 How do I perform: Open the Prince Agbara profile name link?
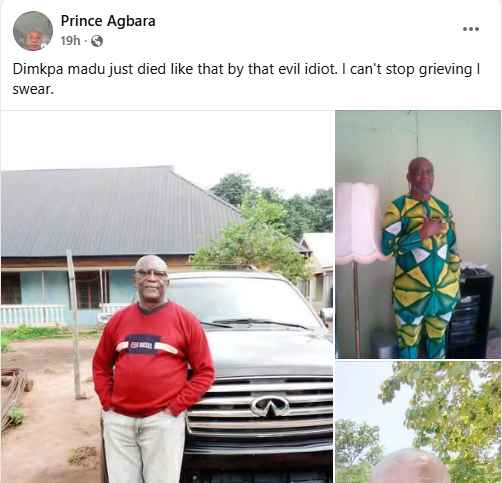[x=108, y=21]
